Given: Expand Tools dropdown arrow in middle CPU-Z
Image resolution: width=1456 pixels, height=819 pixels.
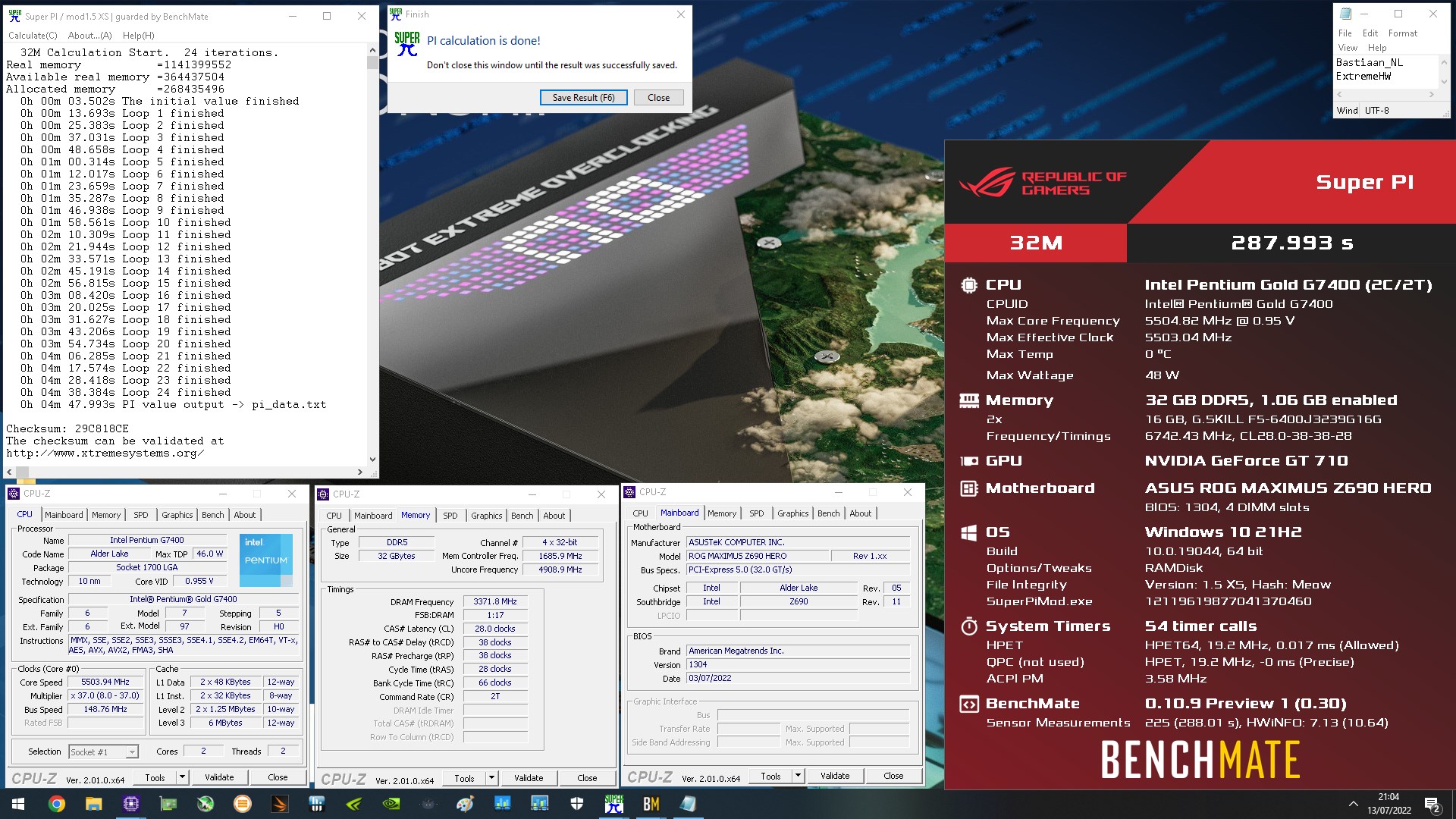Looking at the screenshot, I should [x=491, y=777].
